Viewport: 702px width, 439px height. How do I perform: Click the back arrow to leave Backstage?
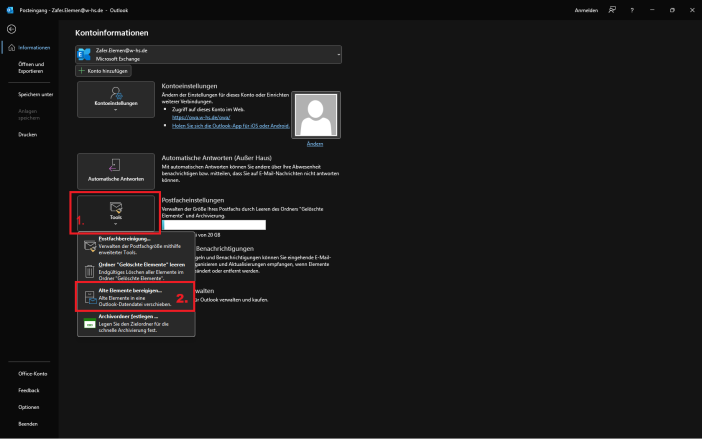11,29
